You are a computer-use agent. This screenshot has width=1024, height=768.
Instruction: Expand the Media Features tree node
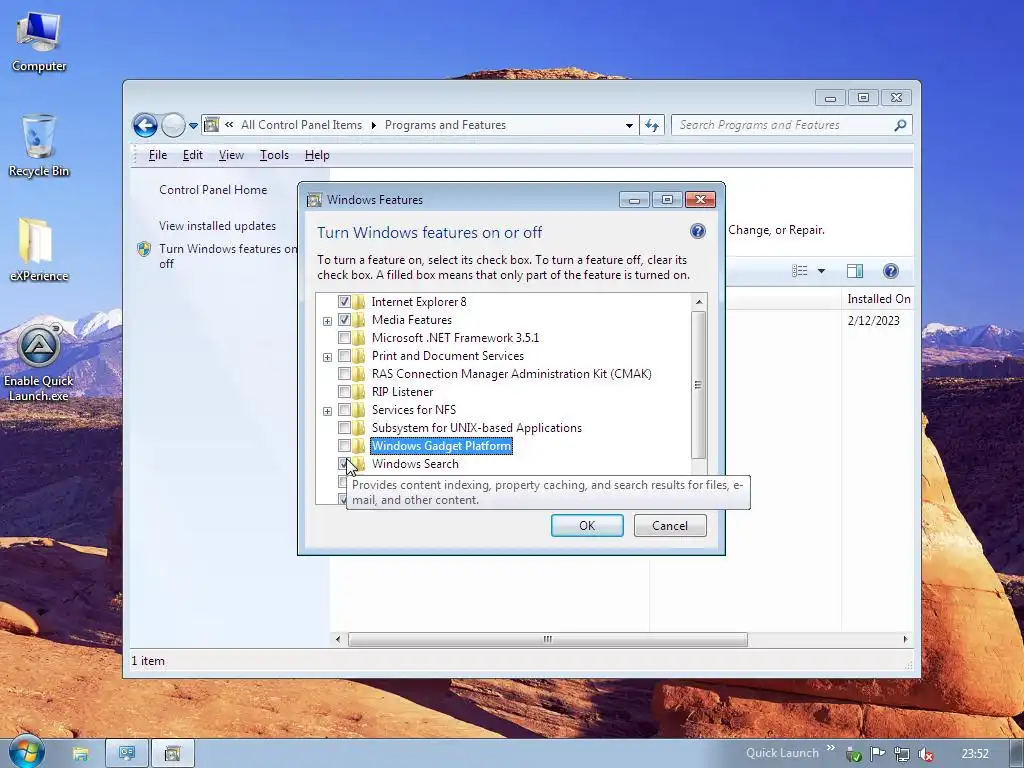click(x=327, y=321)
